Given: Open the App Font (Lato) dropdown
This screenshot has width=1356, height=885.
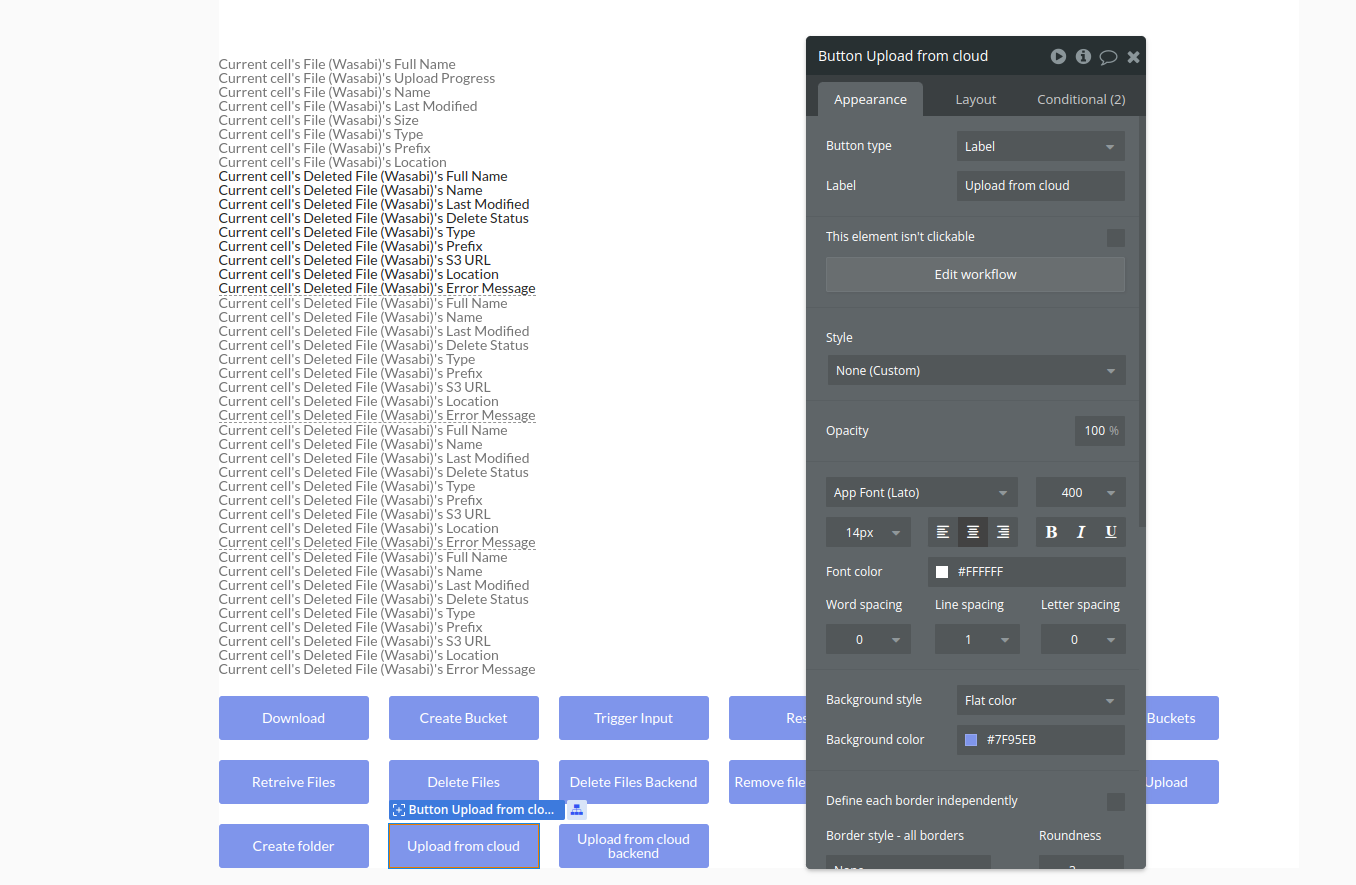Looking at the screenshot, I should click(922, 492).
